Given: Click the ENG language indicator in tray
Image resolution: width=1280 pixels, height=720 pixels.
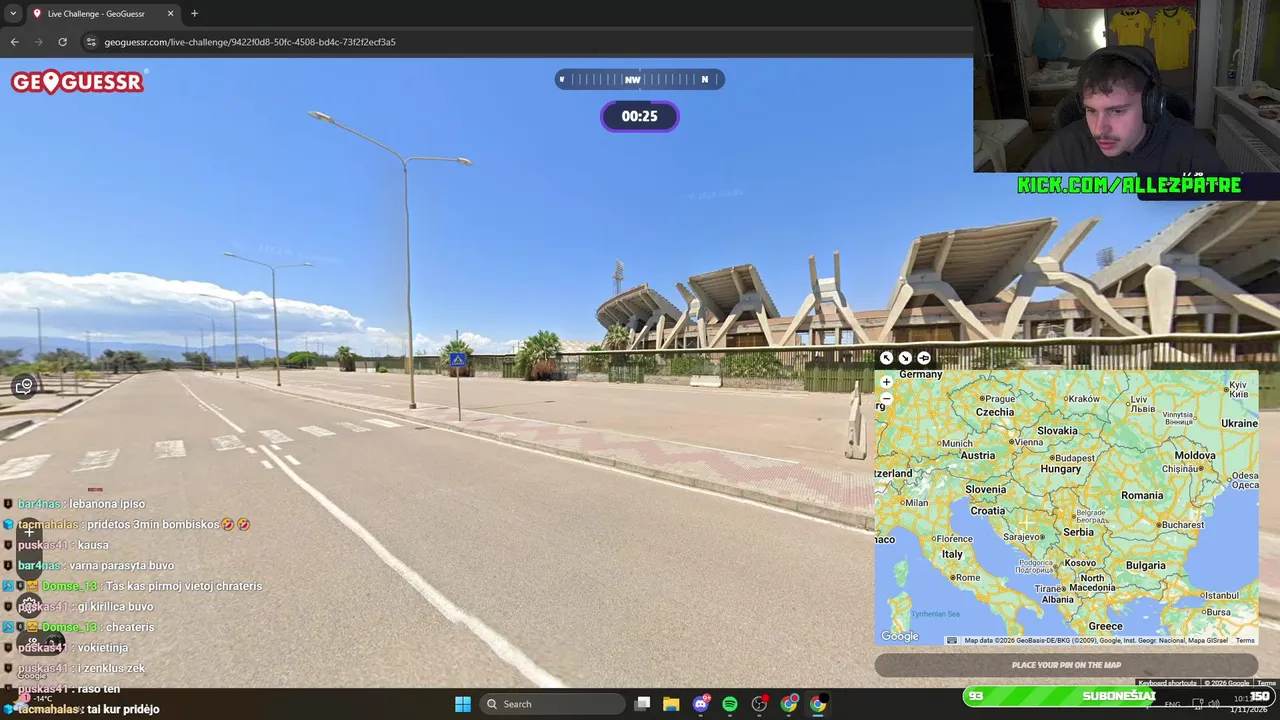Looking at the screenshot, I should (1172, 705).
